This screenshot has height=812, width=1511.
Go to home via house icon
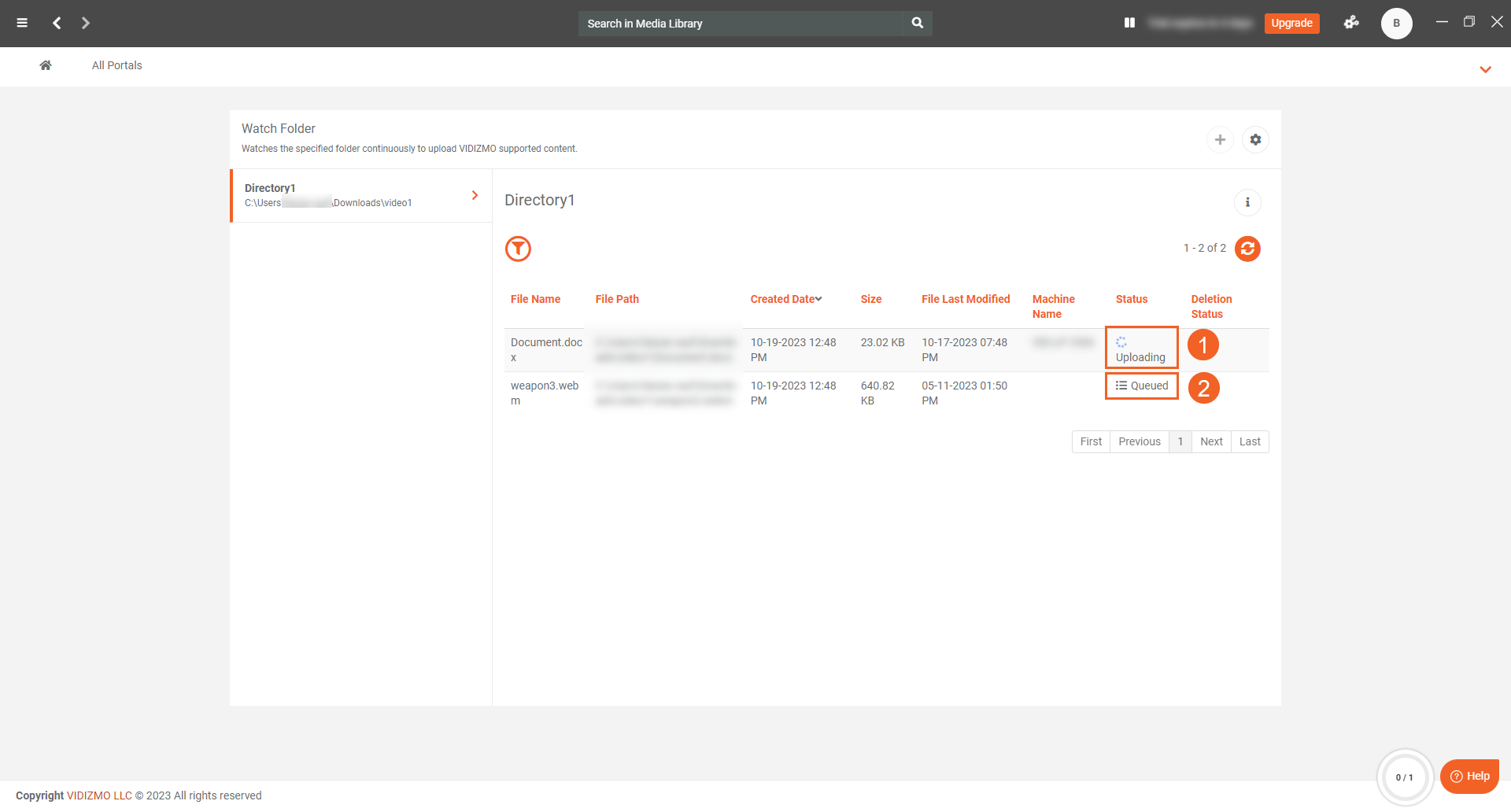46,65
